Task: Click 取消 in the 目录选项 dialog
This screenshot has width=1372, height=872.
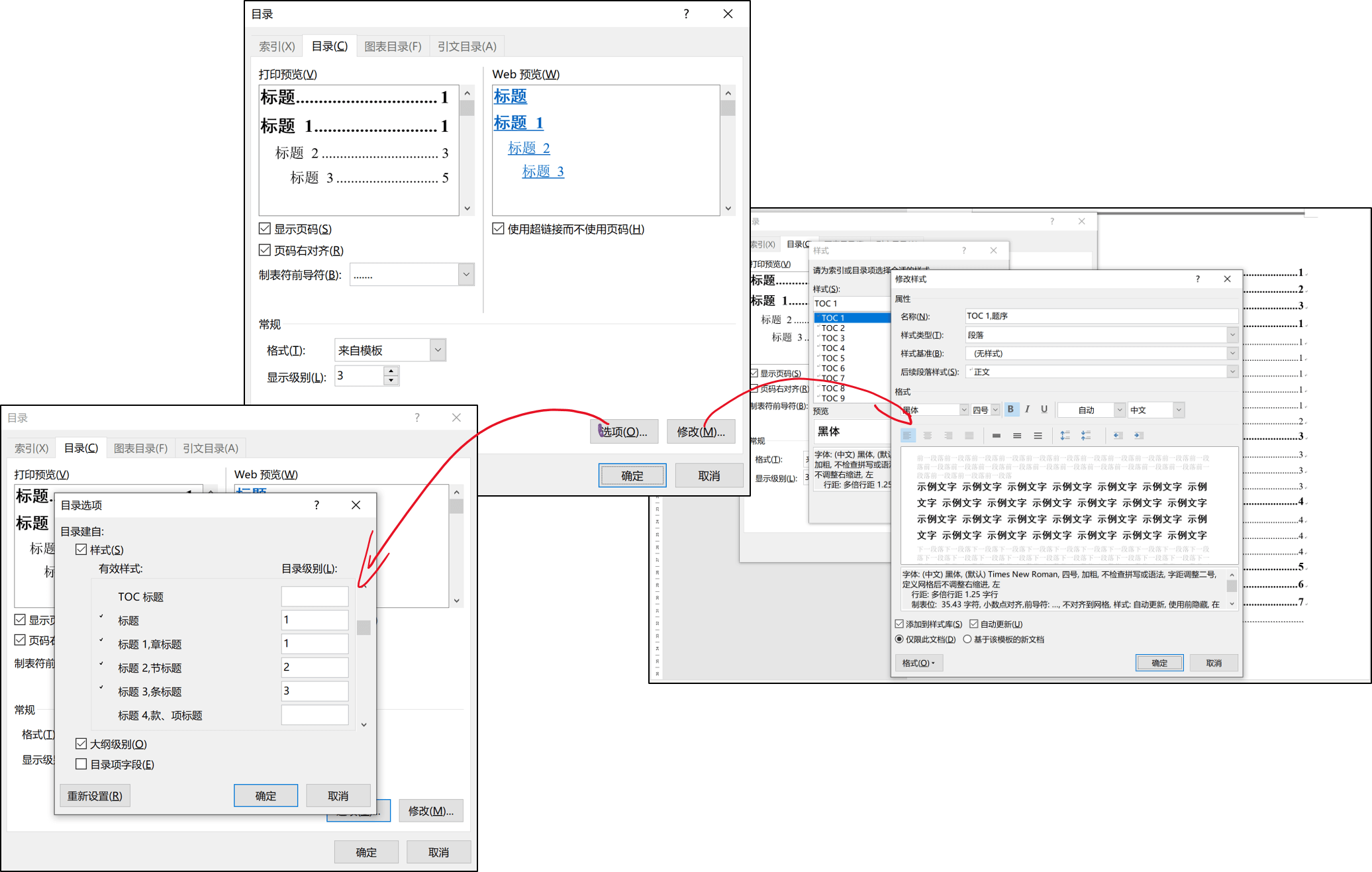Action: click(x=338, y=795)
